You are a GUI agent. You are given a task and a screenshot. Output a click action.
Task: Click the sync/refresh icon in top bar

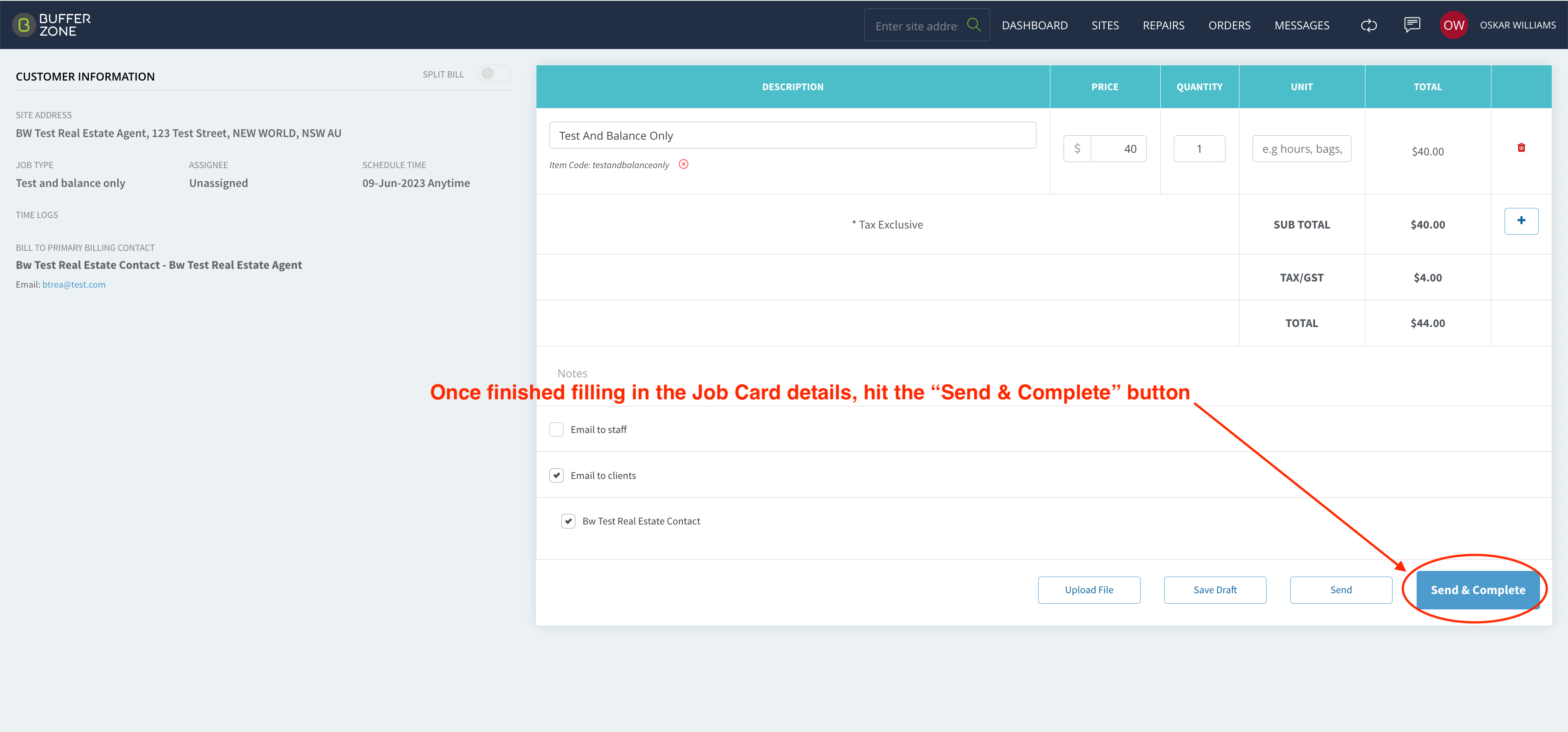[x=1368, y=25]
